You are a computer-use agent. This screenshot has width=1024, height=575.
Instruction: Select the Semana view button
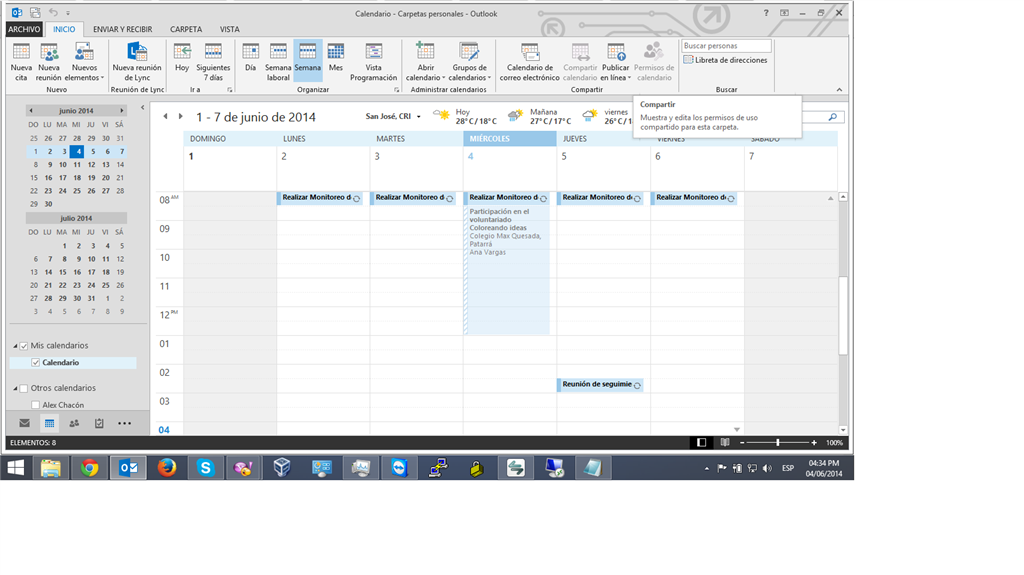(x=307, y=60)
